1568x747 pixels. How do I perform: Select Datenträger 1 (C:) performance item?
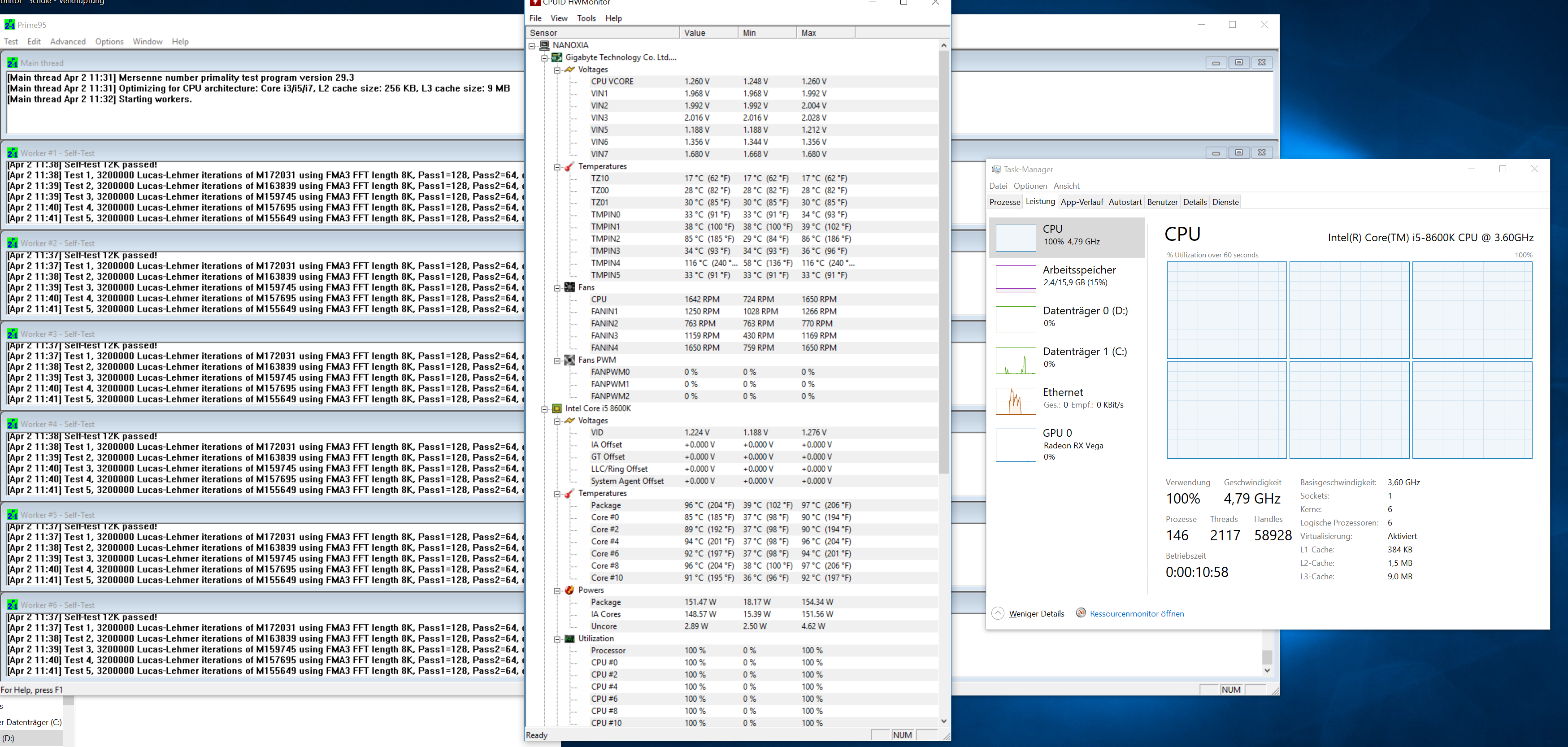(x=1067, y=360)
